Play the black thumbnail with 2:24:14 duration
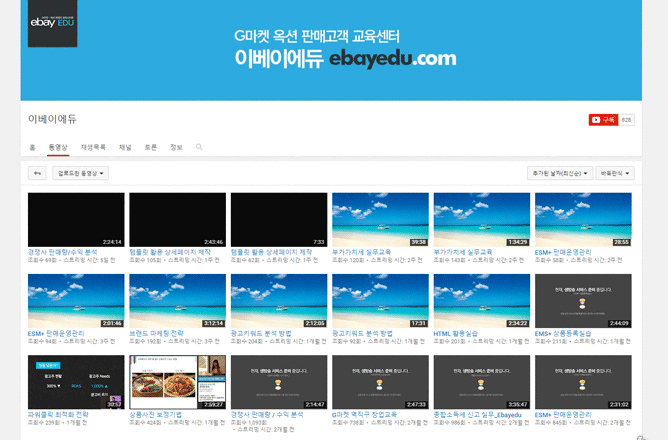 point(76,220)
